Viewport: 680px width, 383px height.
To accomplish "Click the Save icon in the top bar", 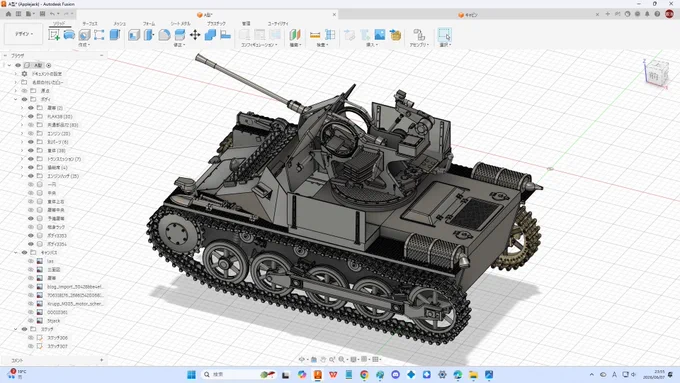I will point(42,14).
